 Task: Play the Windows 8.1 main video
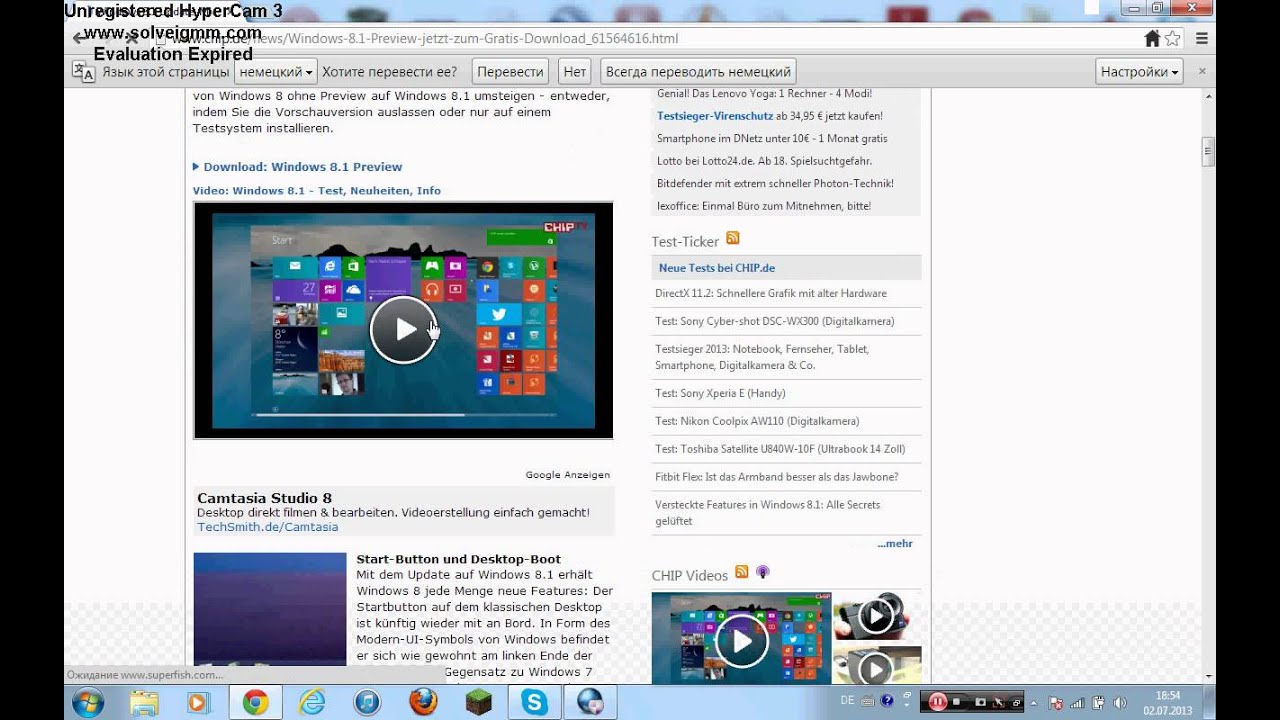coord(403,329)
